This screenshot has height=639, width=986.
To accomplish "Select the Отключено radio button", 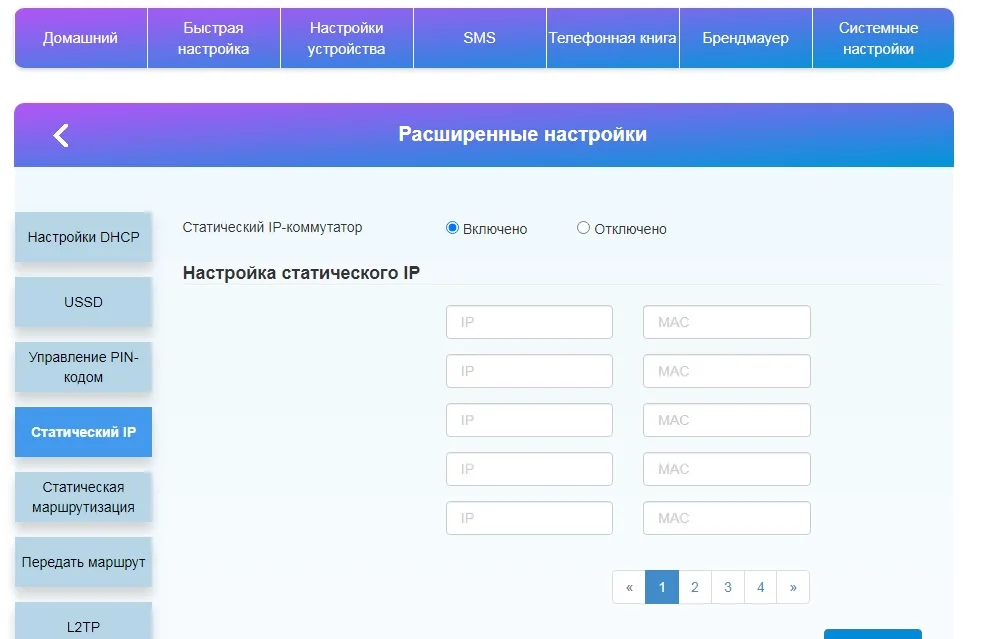I will (583, 228).
